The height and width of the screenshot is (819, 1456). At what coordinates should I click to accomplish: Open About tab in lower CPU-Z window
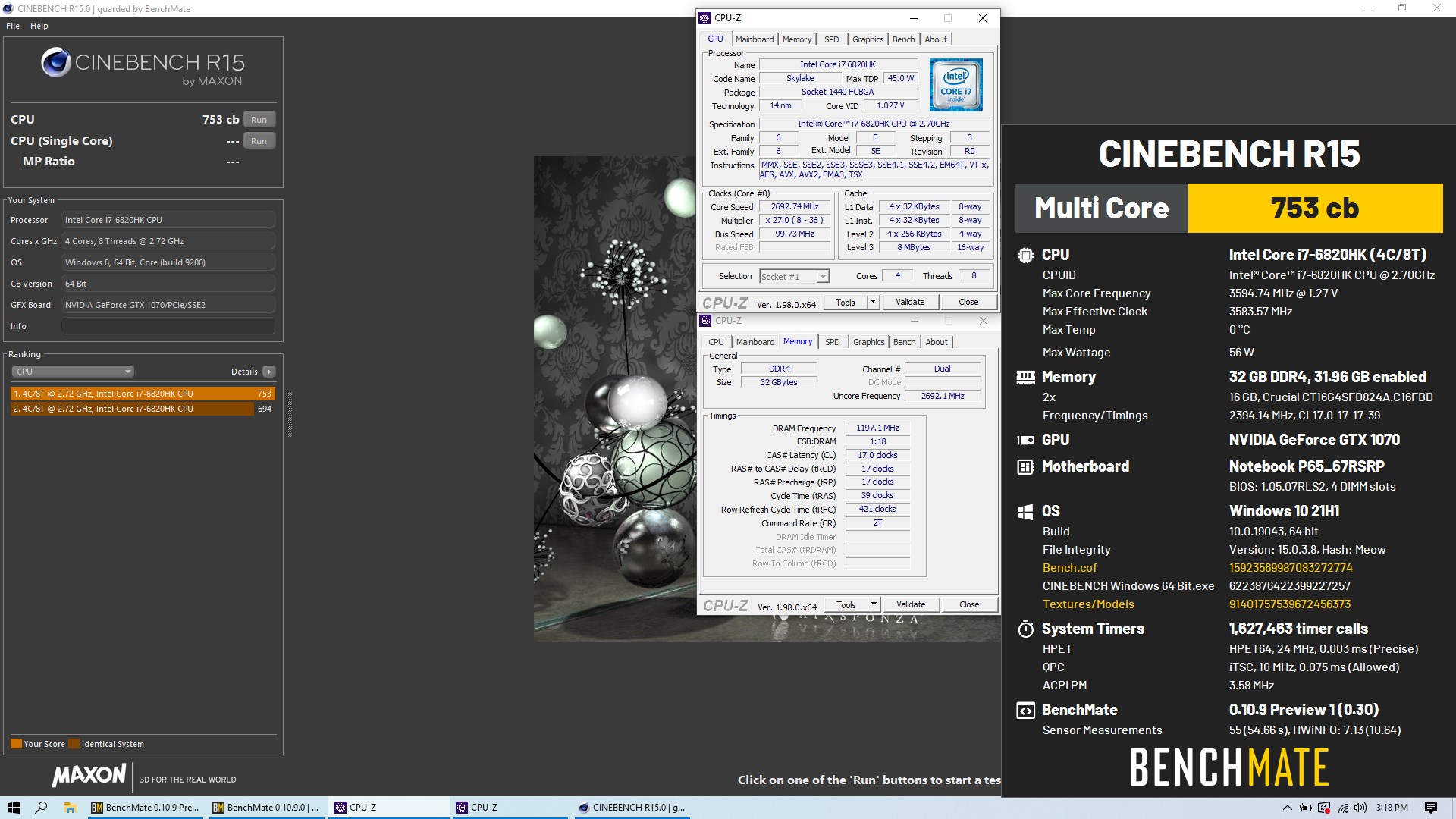point(937,342)
